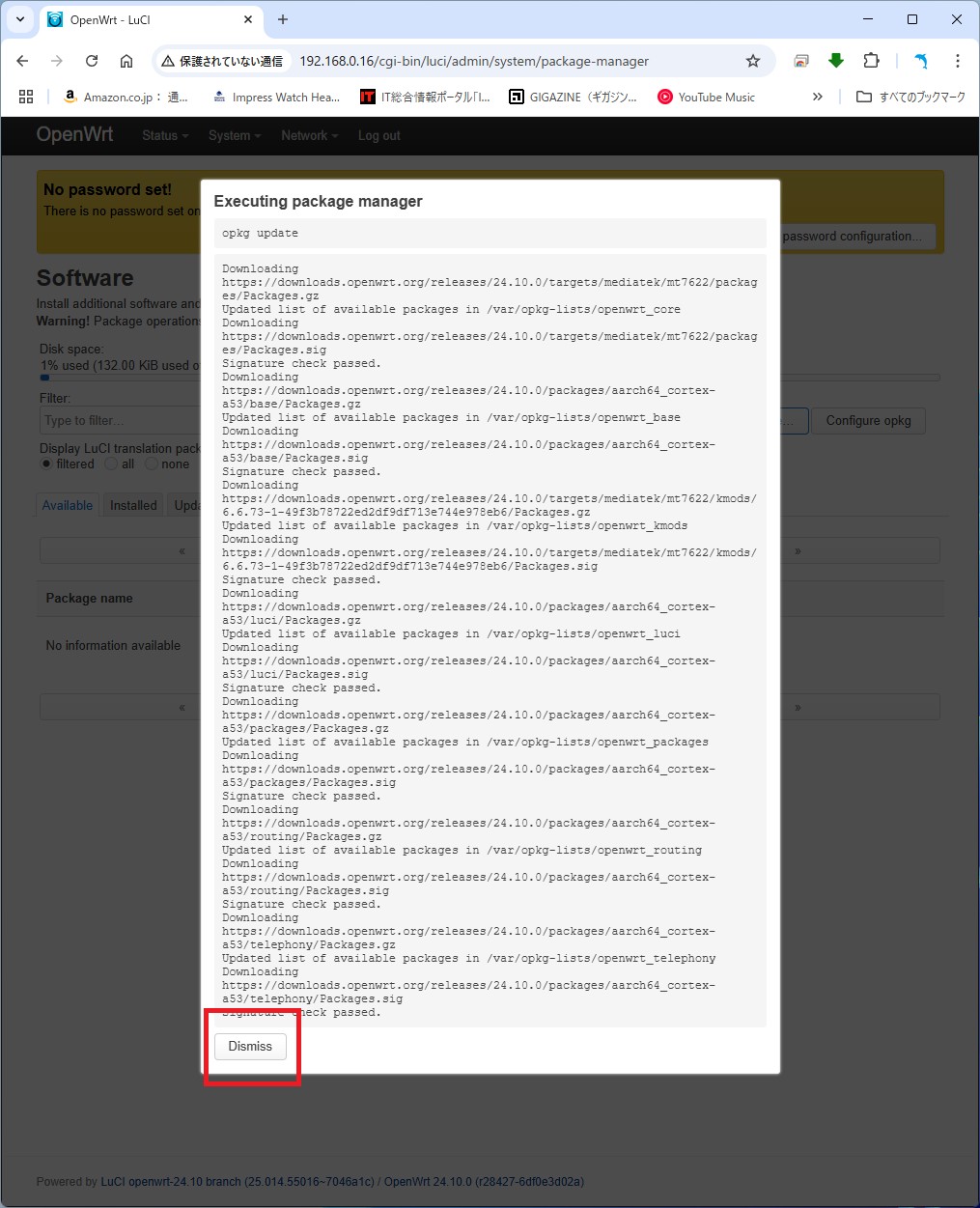Screen dimensions: 980x1208
Task: Click the Software page heading
Action: click(85, 278)
